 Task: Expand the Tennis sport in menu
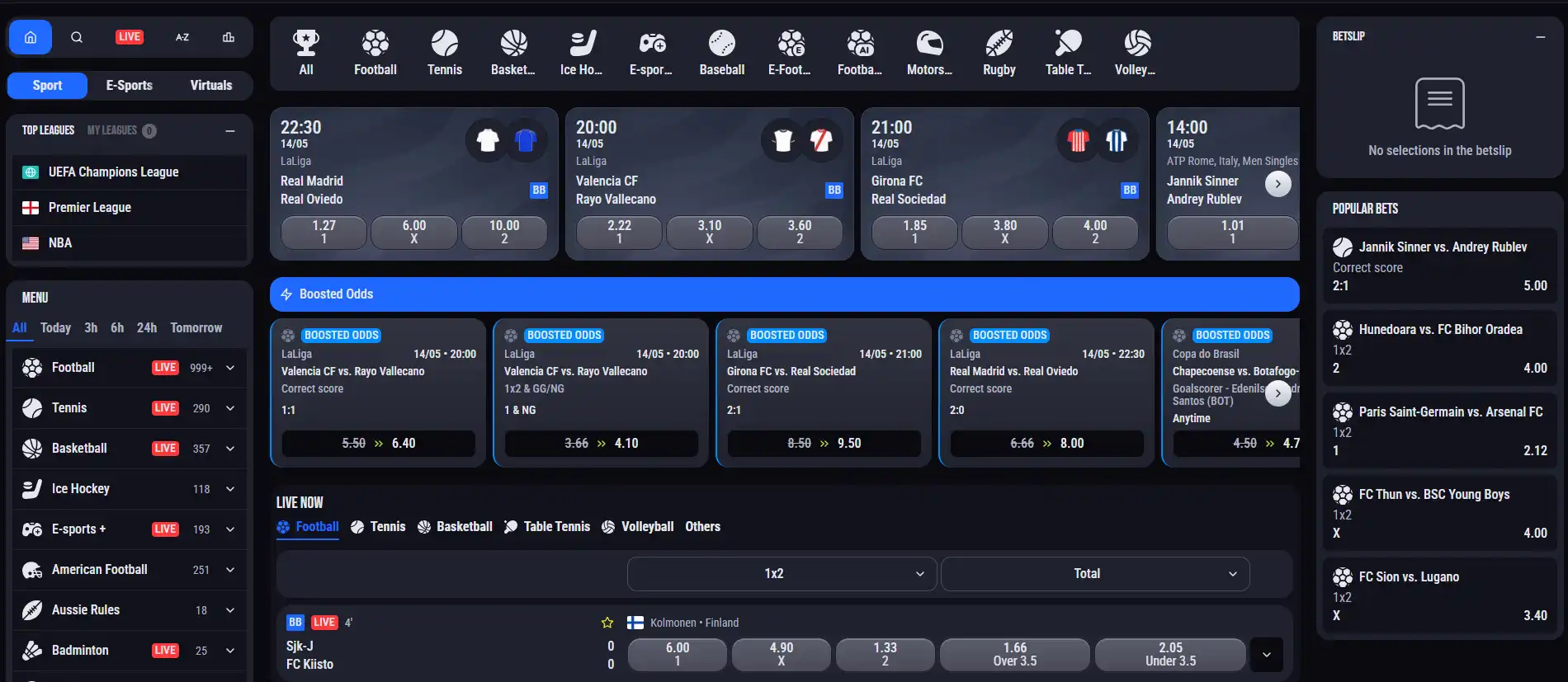tap(230, 408)
